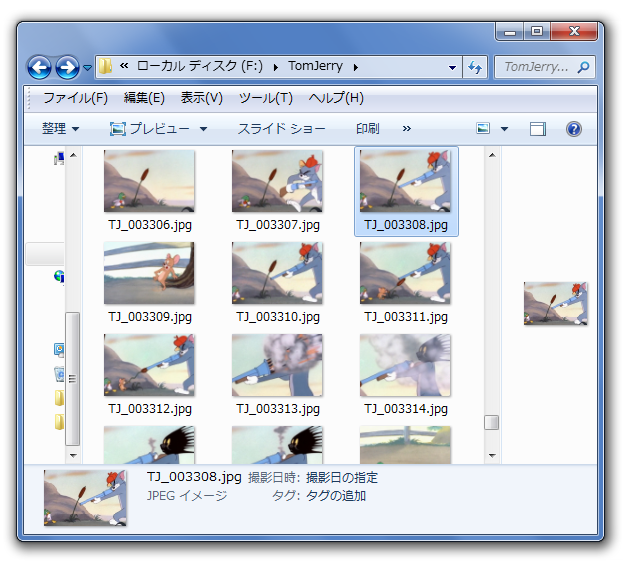This screenshot has height=580, width=630.
Task: Close the Explorer window
Action: point(574,32)
